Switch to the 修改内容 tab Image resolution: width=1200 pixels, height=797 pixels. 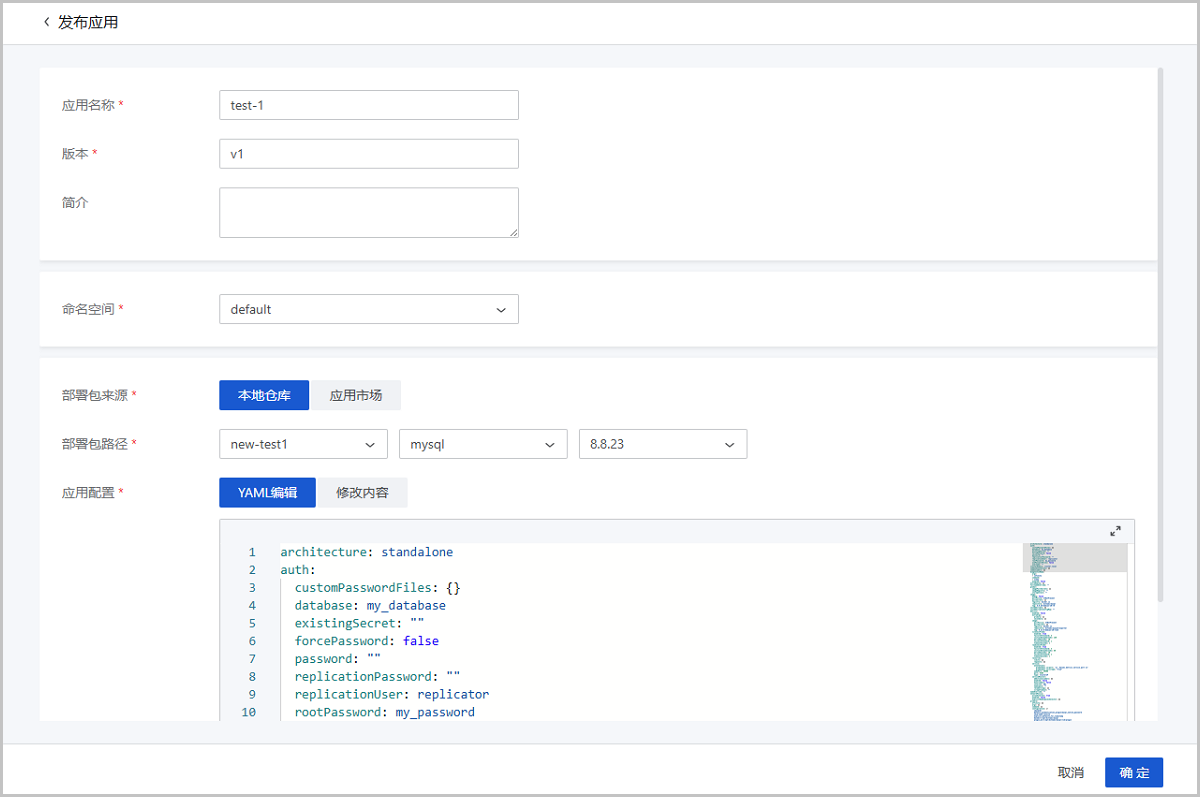[x=362, y=493]
